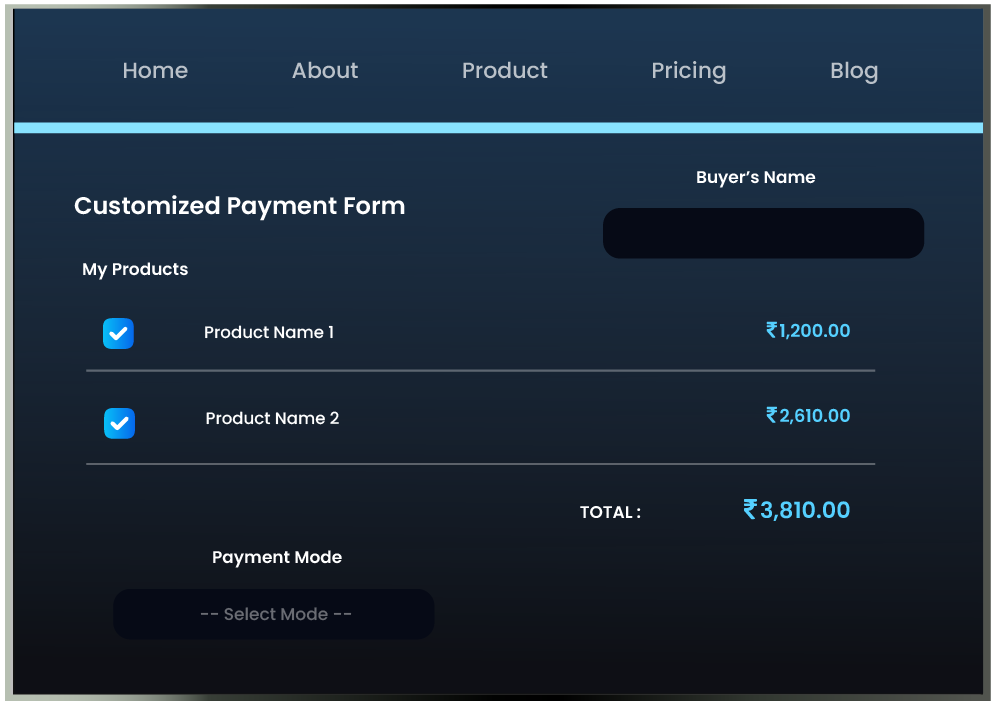Click the ₹3,810.00 total amount
Viewport: 996px width, 708px height.
796,510
